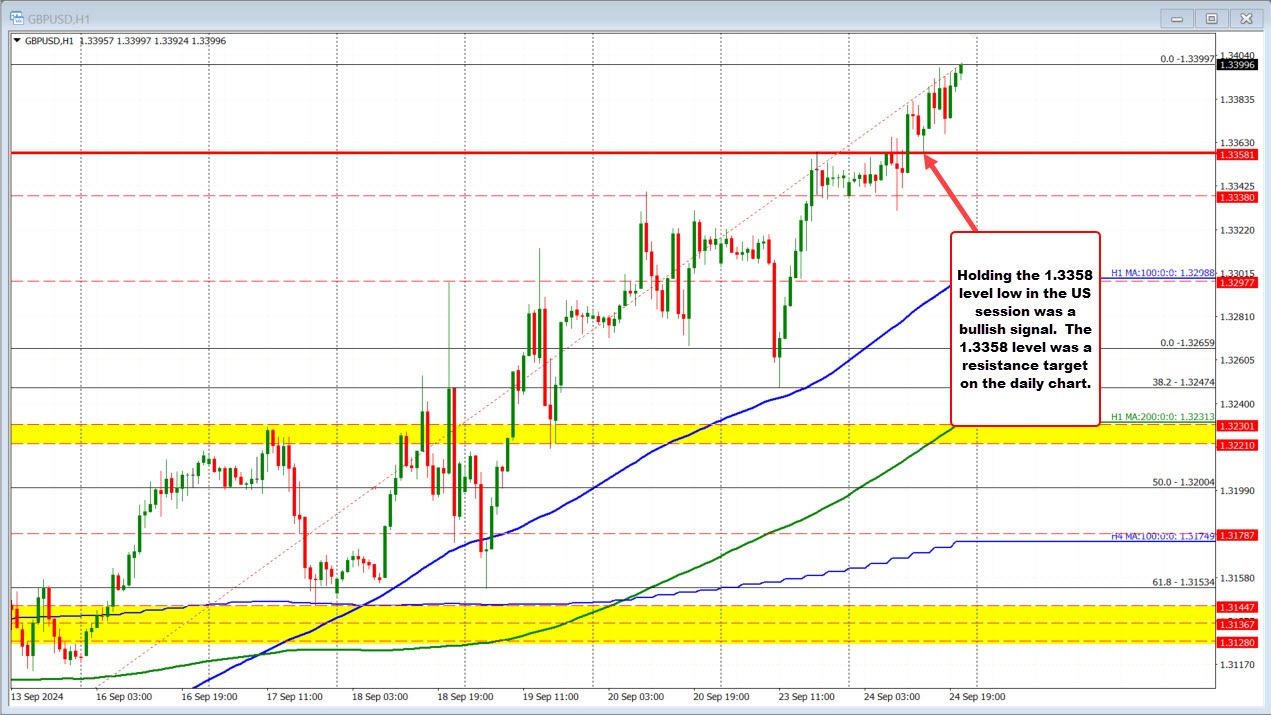The width and height of the screenshot is (1271, 715).
Task: Select the Fibonacci label 61.8 -1.31534
Action: (x=1185, y=582)
